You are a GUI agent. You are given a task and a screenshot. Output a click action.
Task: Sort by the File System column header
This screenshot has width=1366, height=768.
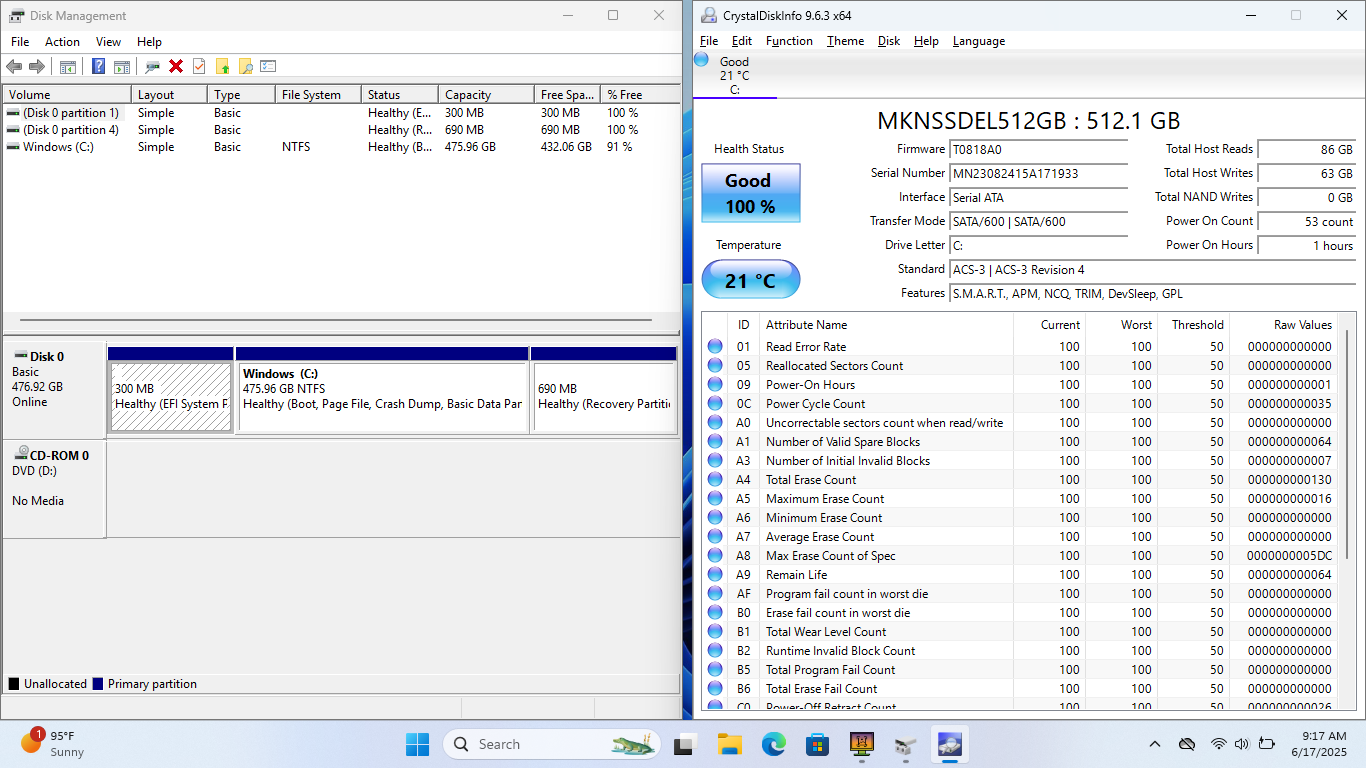pyautogui.click(x=317, y=95)
